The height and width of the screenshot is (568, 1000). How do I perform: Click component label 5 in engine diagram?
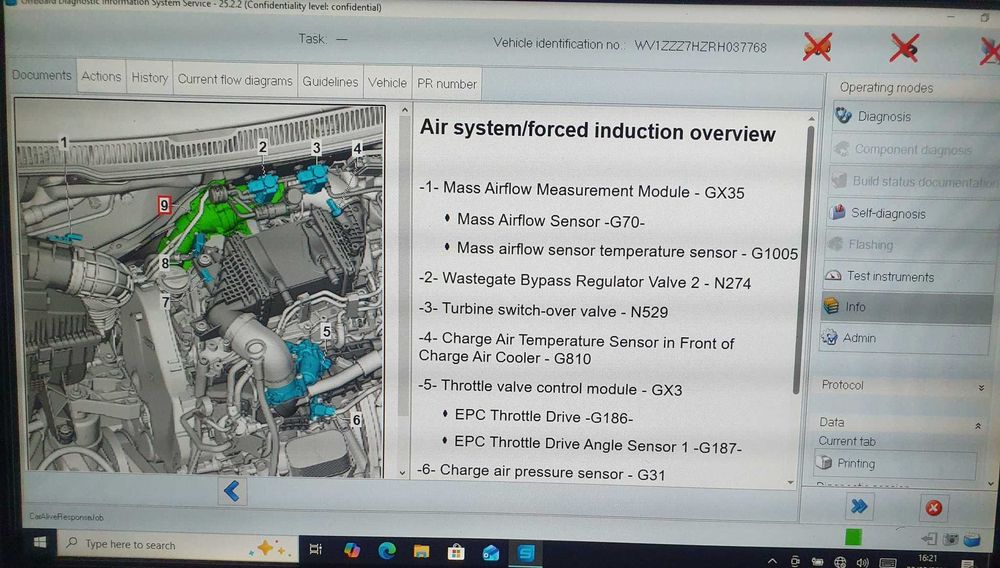tap(327, 331)
